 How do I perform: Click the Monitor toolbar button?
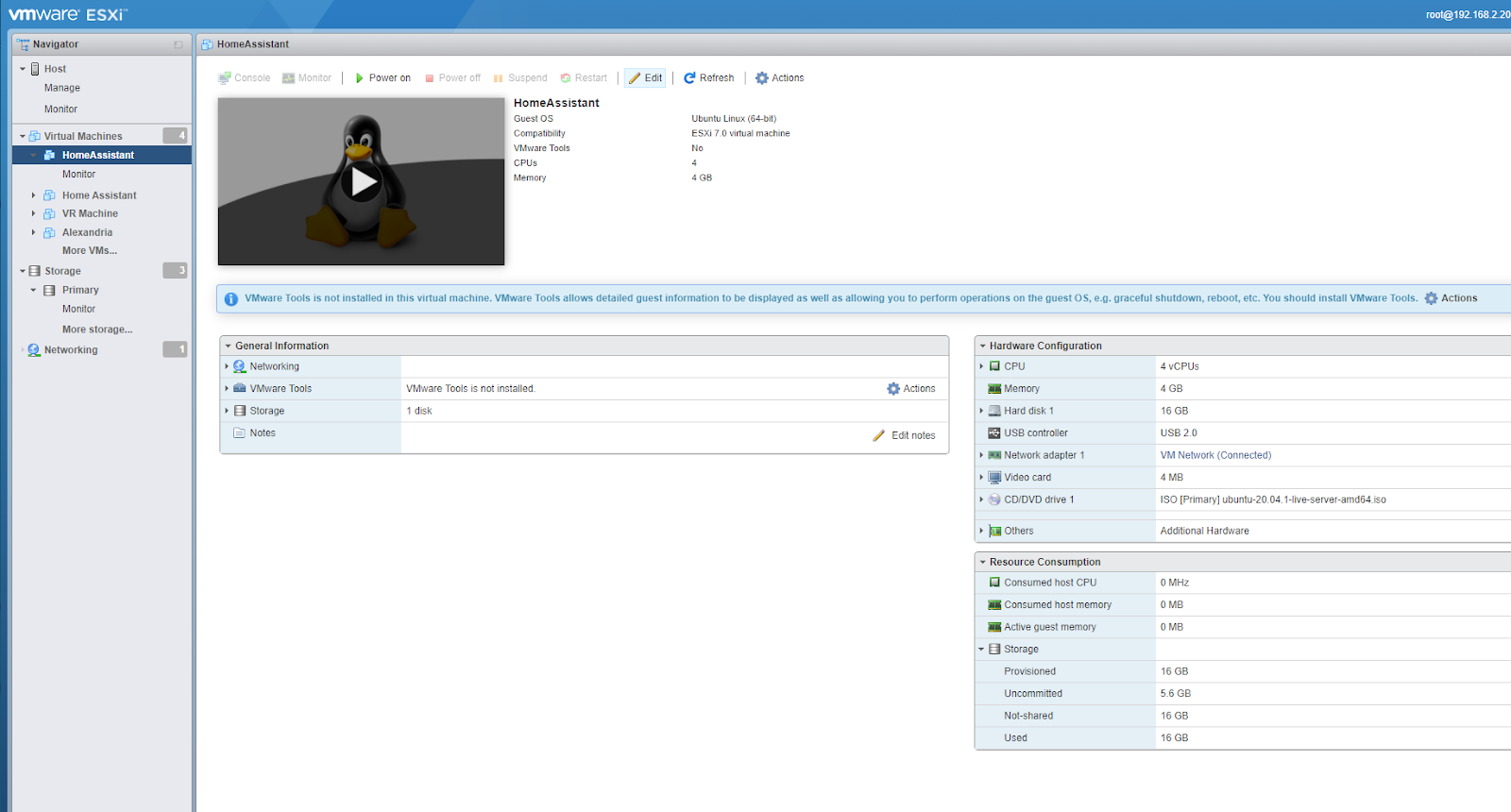click(x=307, y=78)
